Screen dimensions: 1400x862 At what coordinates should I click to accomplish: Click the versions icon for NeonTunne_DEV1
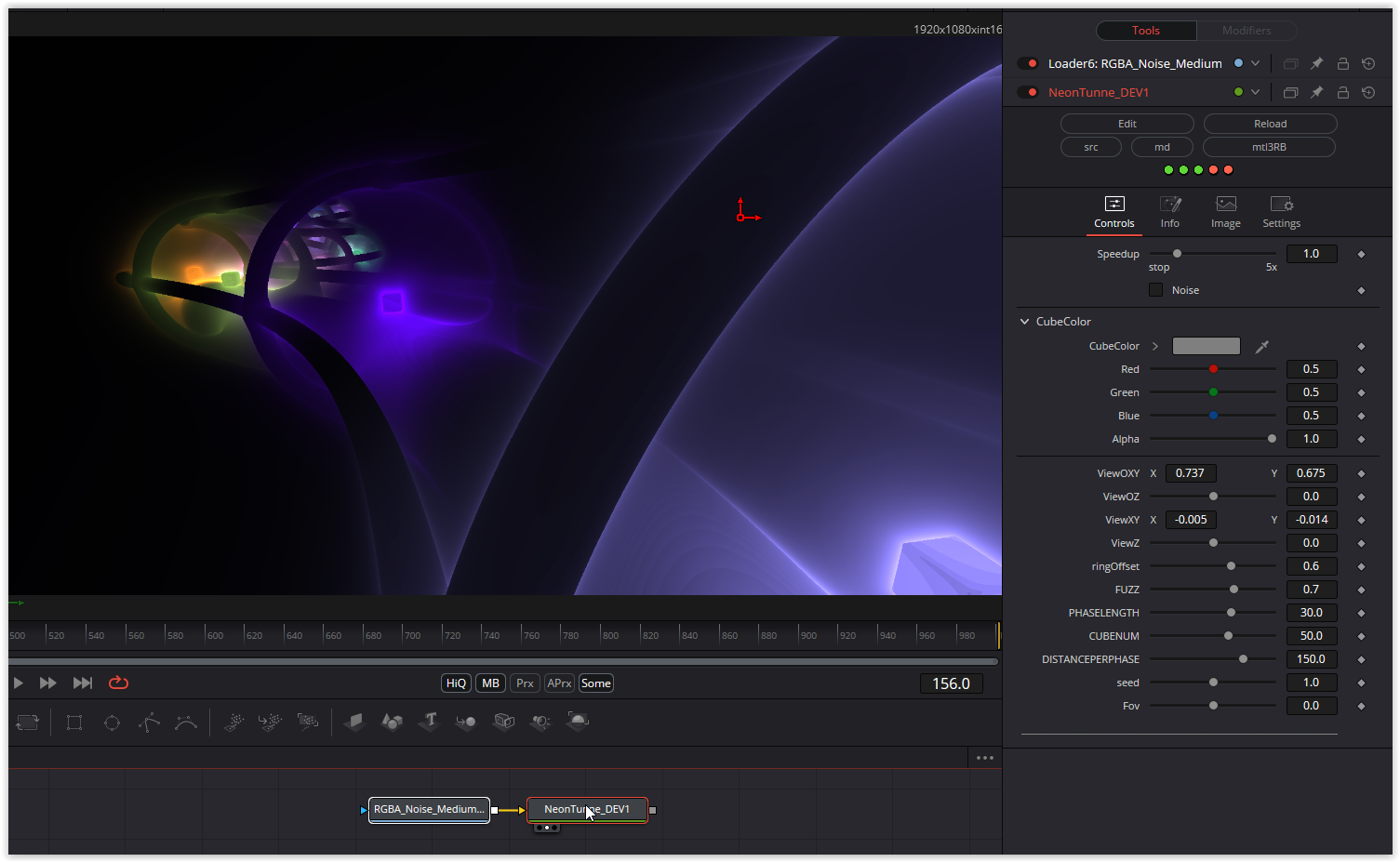[x=1290, y=93]
